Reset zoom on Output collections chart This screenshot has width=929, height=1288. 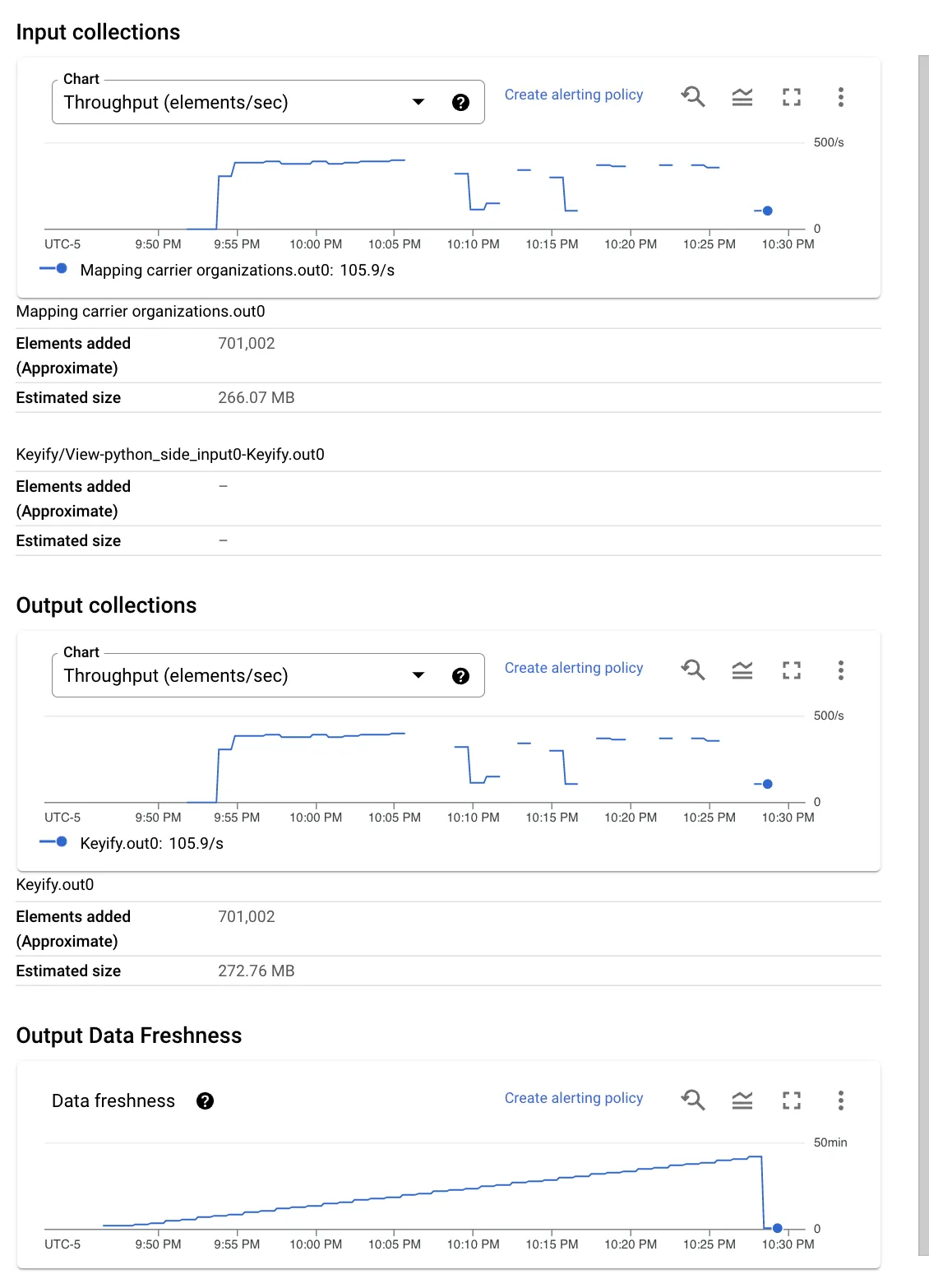pos(693,670)
